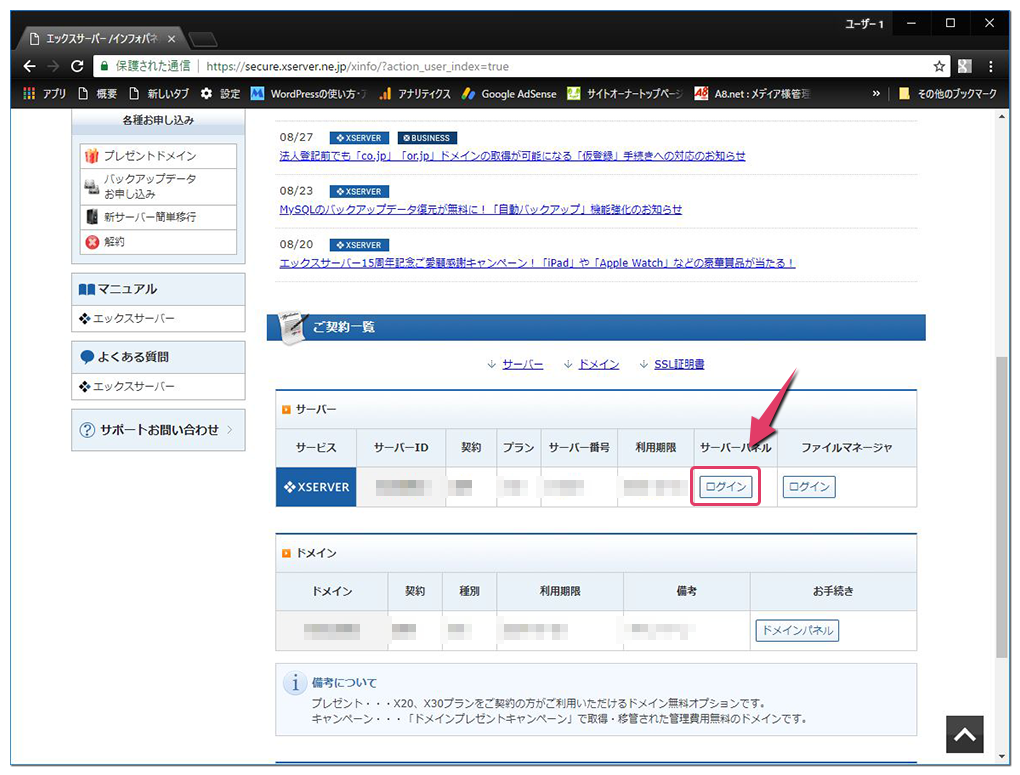Close the エックスサーバー browser tab
Viewport: 1020px width, 775px height.
point(171,39)
